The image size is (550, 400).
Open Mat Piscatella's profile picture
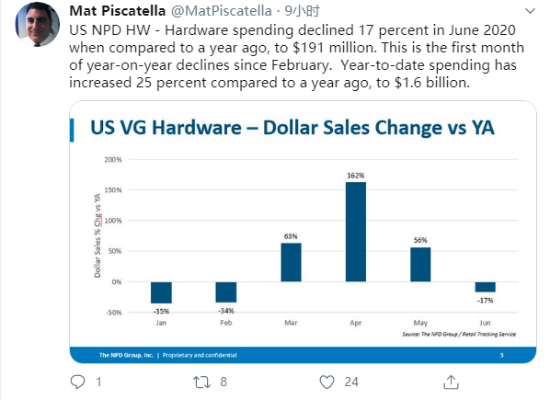coord(37,24)
